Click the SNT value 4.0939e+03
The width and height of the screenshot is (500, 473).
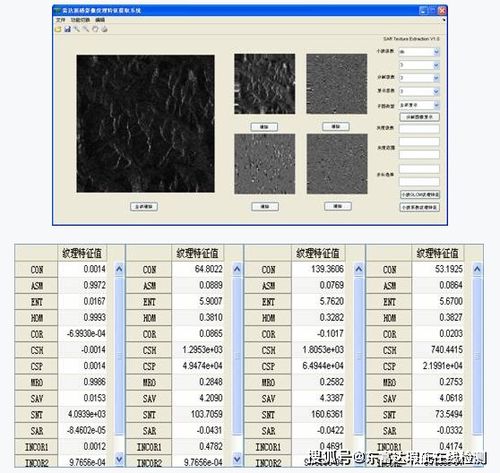(87, 414)
